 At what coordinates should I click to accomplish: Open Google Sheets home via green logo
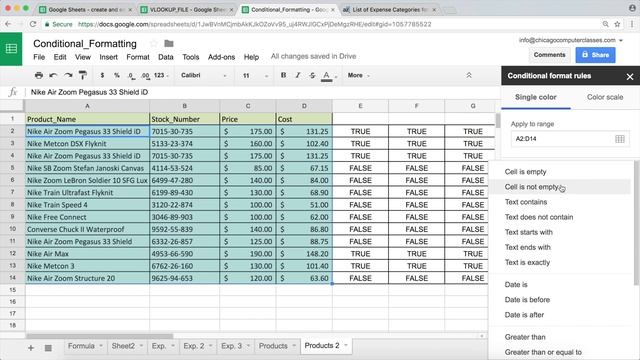(11, 49)
